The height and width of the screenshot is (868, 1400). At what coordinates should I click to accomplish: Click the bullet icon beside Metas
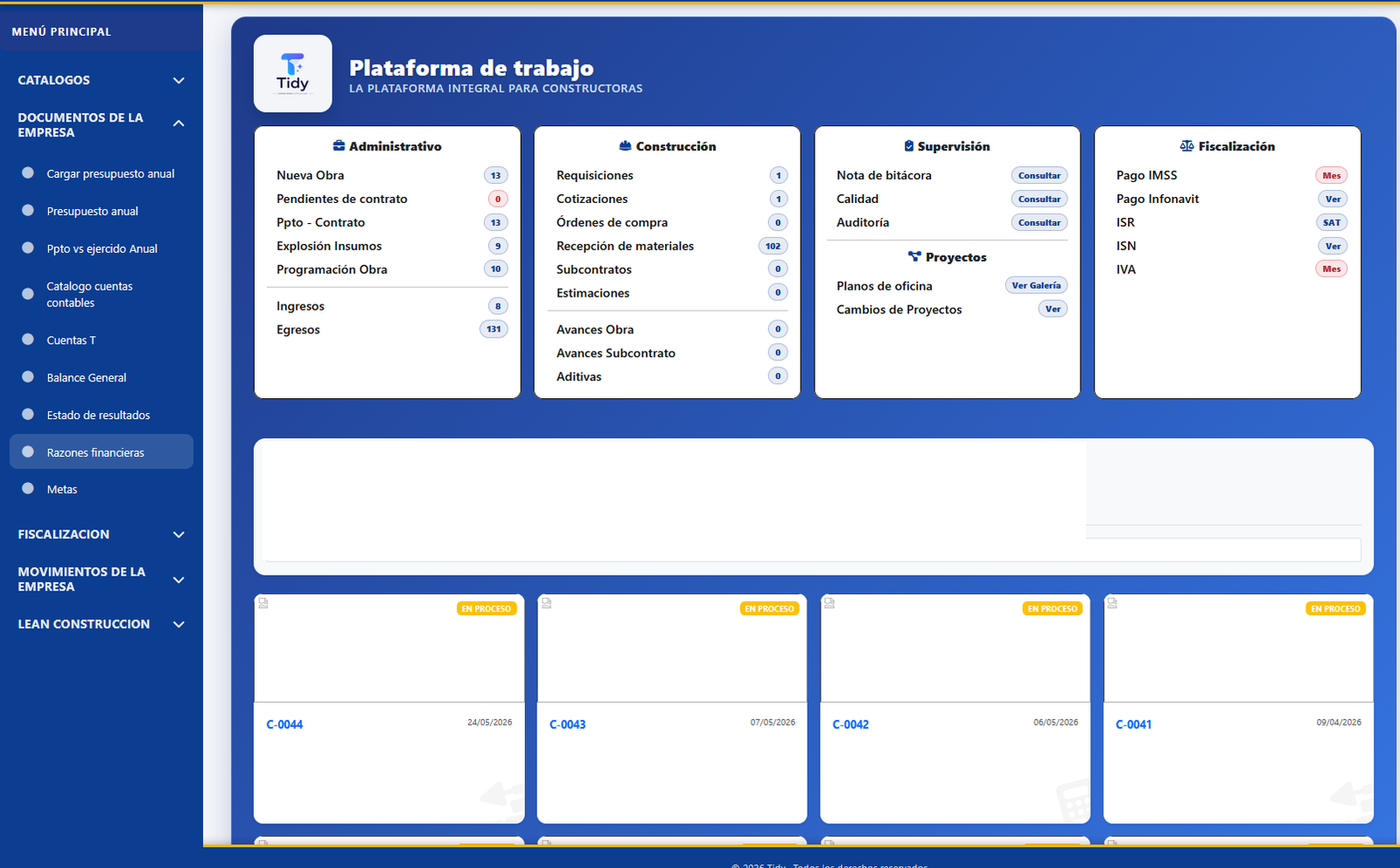point(28,489)
